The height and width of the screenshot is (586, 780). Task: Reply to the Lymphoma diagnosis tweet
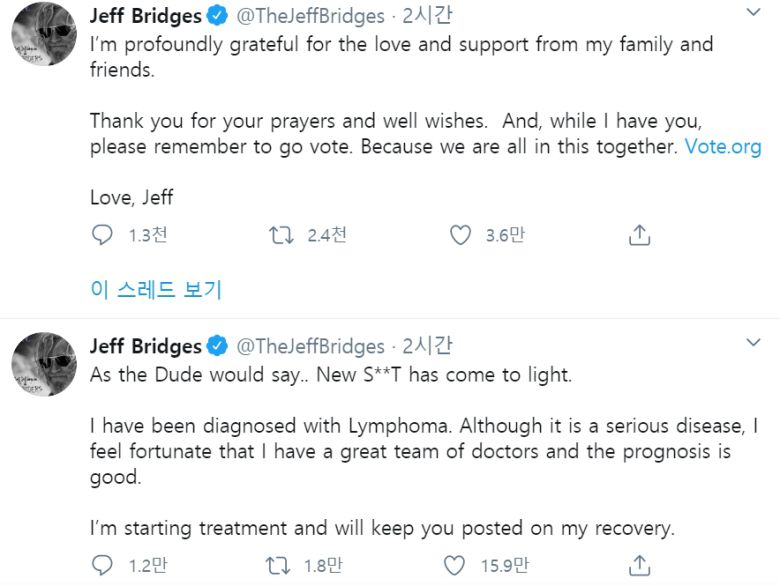pyautogui.click(x=102, y=566)
